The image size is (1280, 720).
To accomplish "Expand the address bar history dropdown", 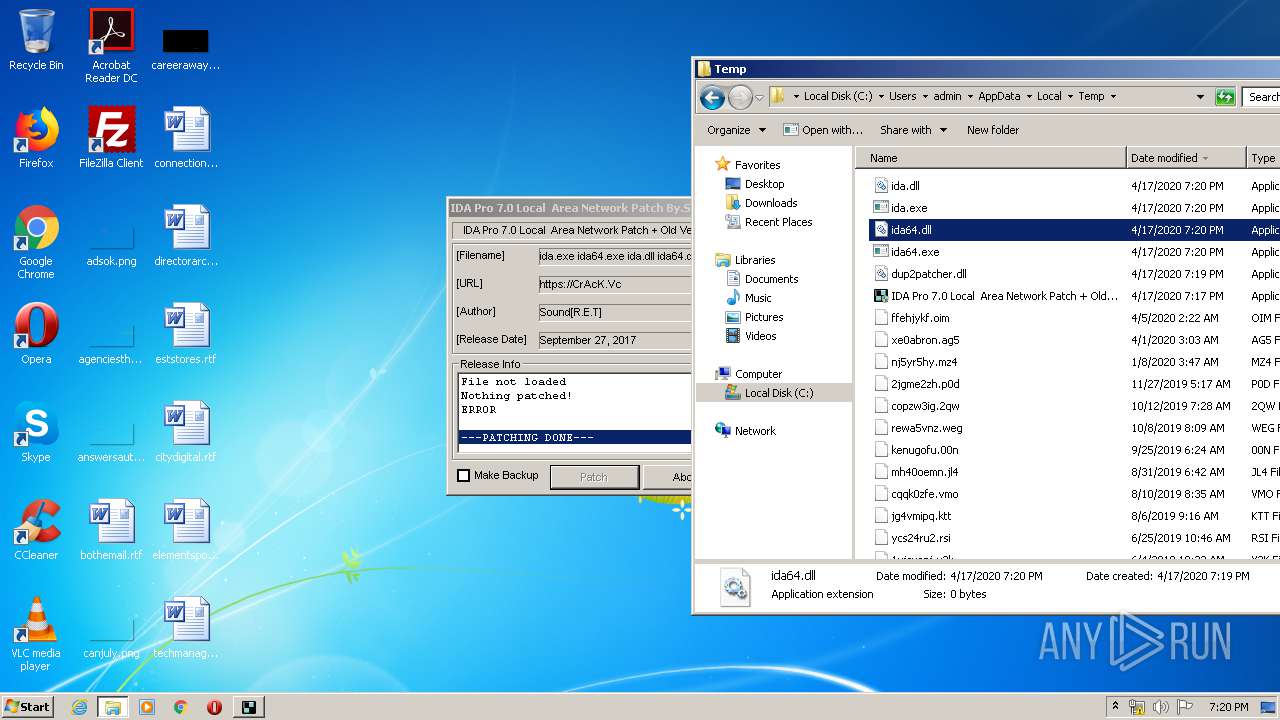I will (x=1200, y=97).
